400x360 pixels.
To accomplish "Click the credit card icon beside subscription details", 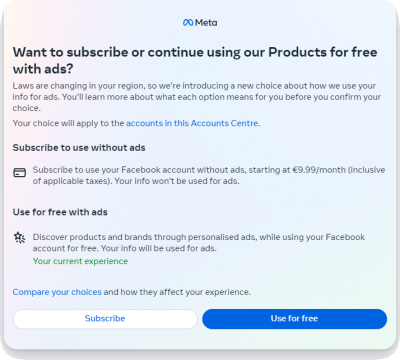I will (x=20, y=173).
